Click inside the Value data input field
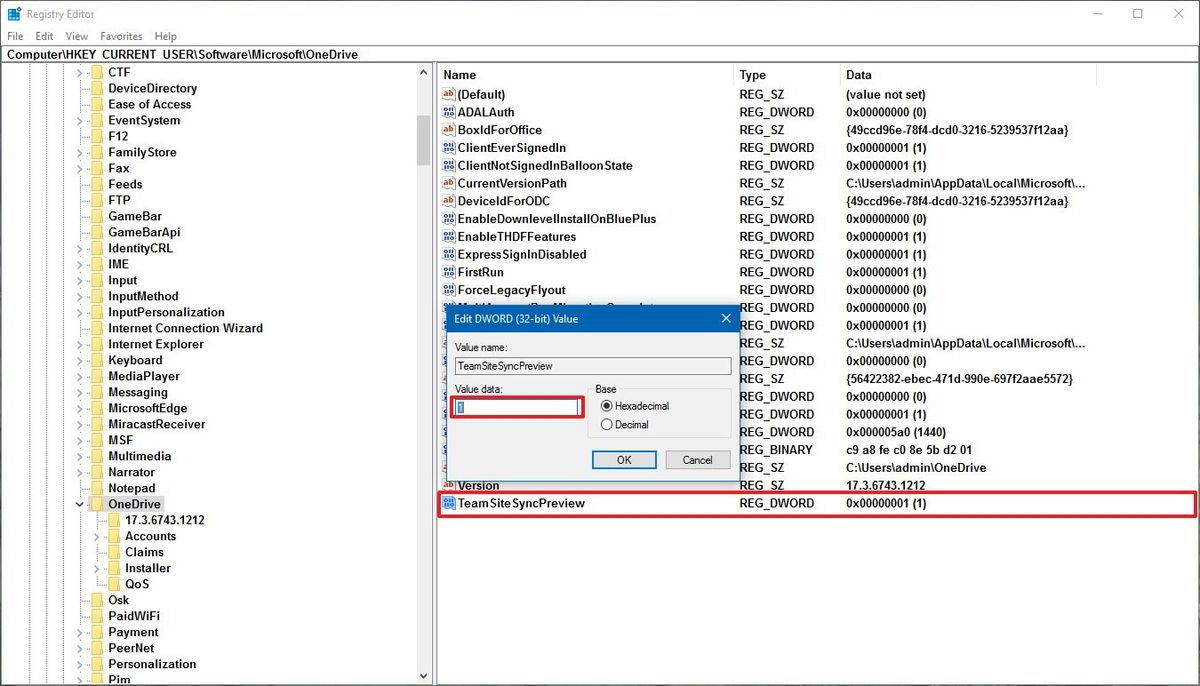The image size is (1200, 686). (517, 407)
